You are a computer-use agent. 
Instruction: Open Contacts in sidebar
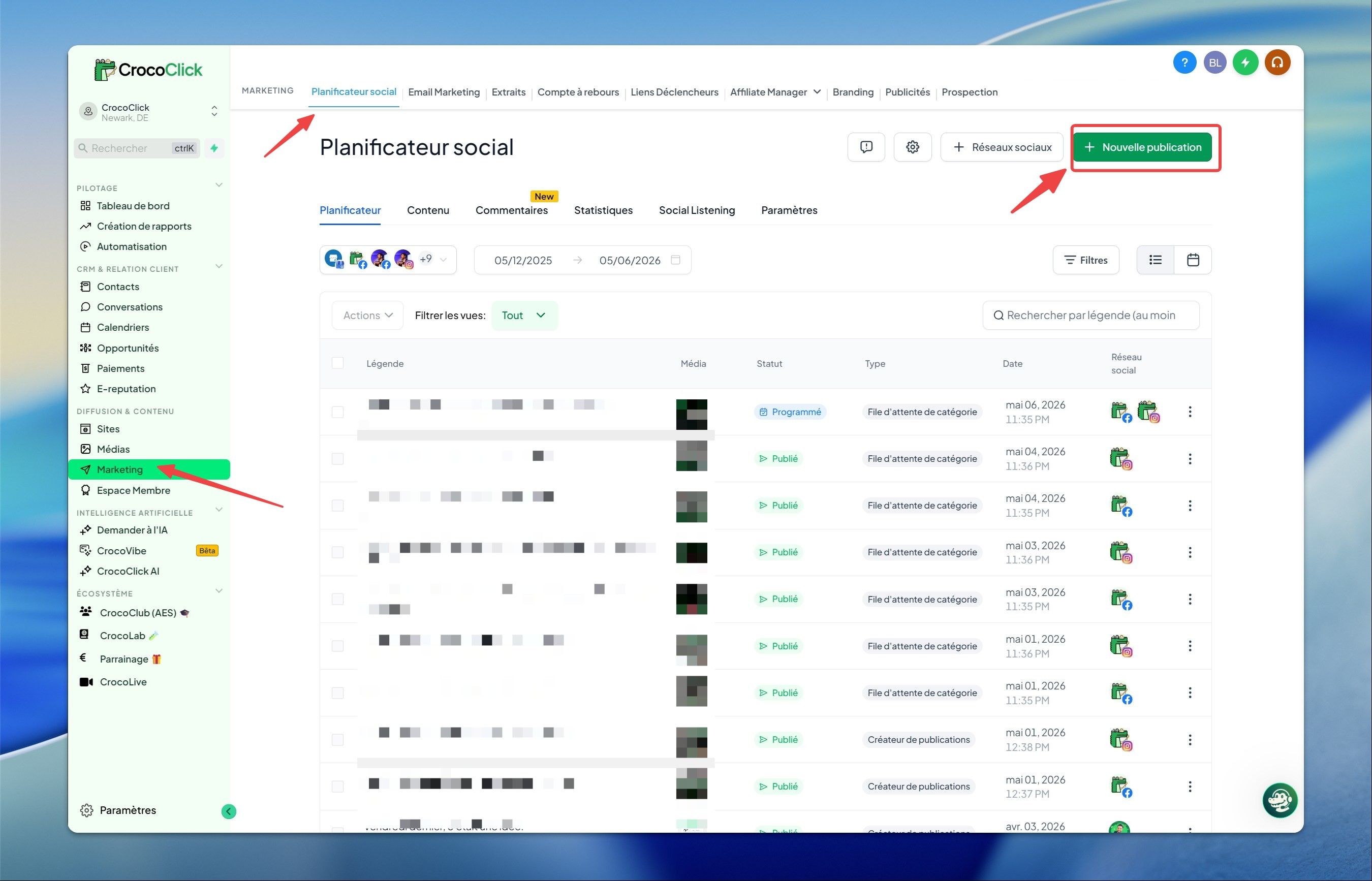(x=118, y=287)
